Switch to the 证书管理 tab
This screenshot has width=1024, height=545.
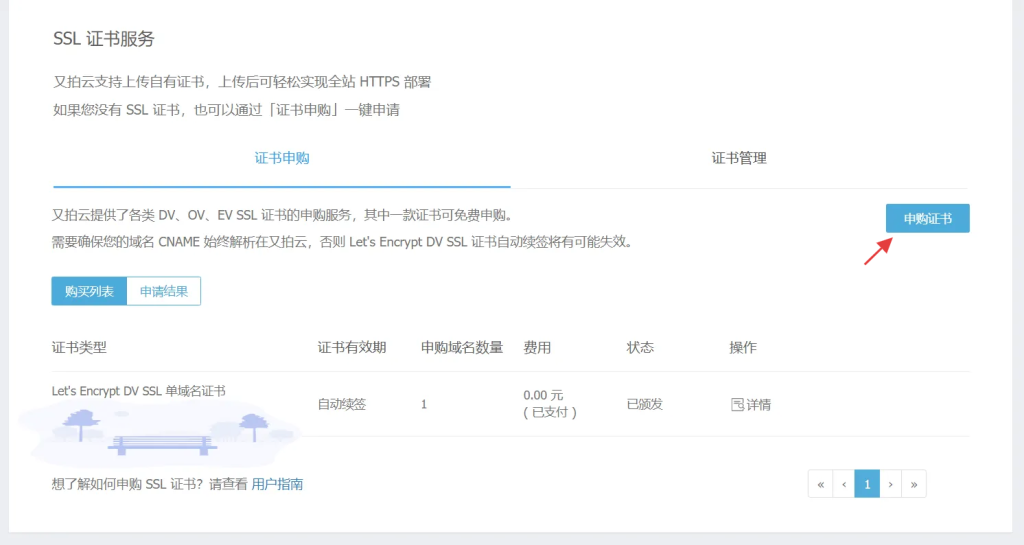739,158
